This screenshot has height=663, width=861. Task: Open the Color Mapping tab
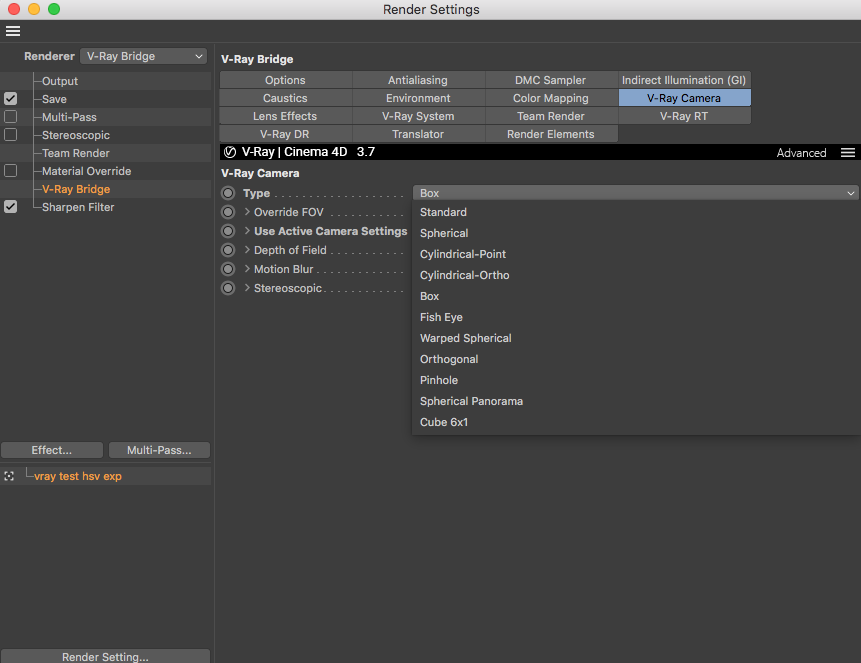(x=551, y=98)
